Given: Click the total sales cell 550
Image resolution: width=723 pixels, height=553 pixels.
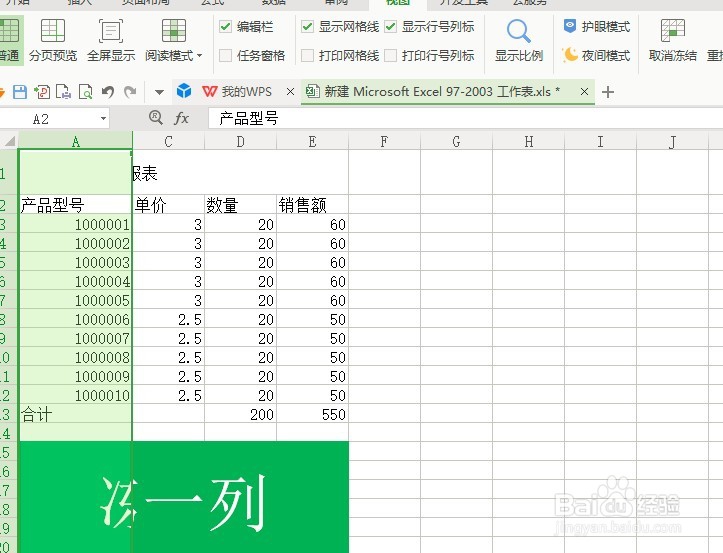Looking at the screenshot, I should point(312,414).
